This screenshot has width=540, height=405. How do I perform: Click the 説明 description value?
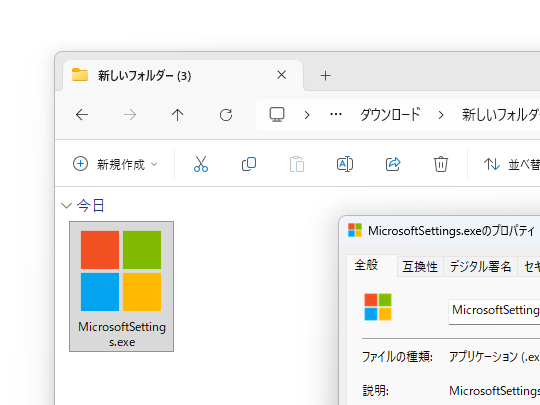click(x=494, y=391)
